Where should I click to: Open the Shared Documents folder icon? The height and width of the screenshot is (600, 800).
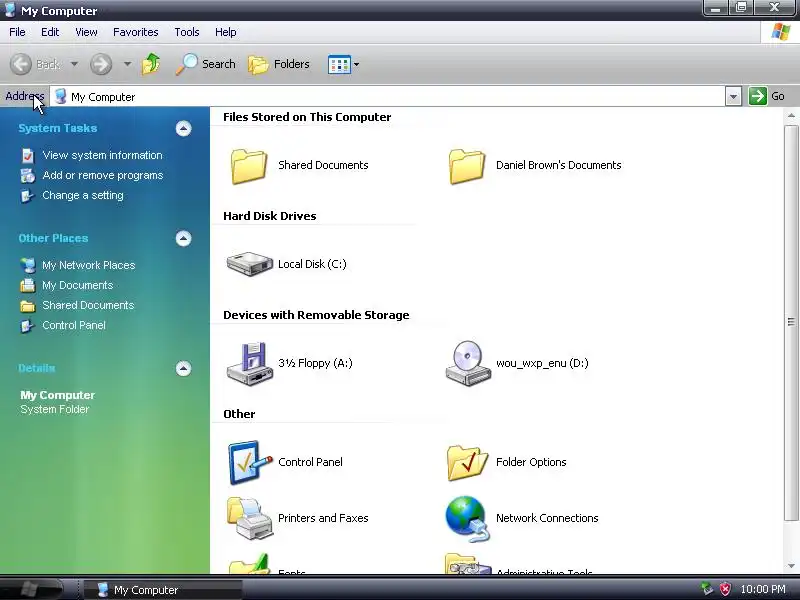249,166
